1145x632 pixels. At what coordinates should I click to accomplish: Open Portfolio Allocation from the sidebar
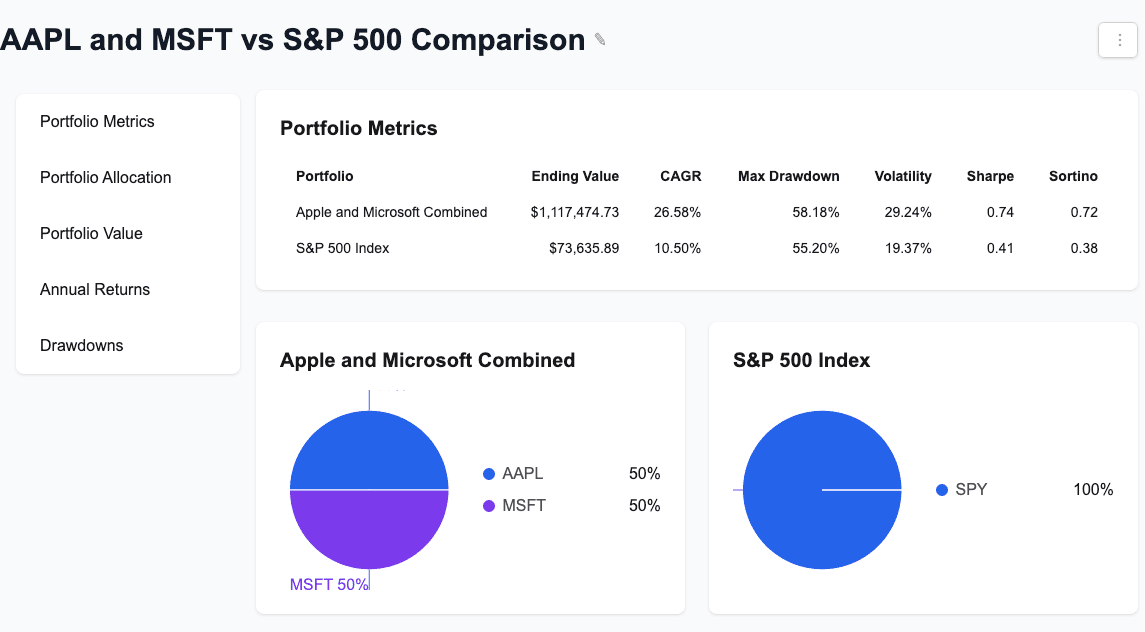click(x=105, y=177)
